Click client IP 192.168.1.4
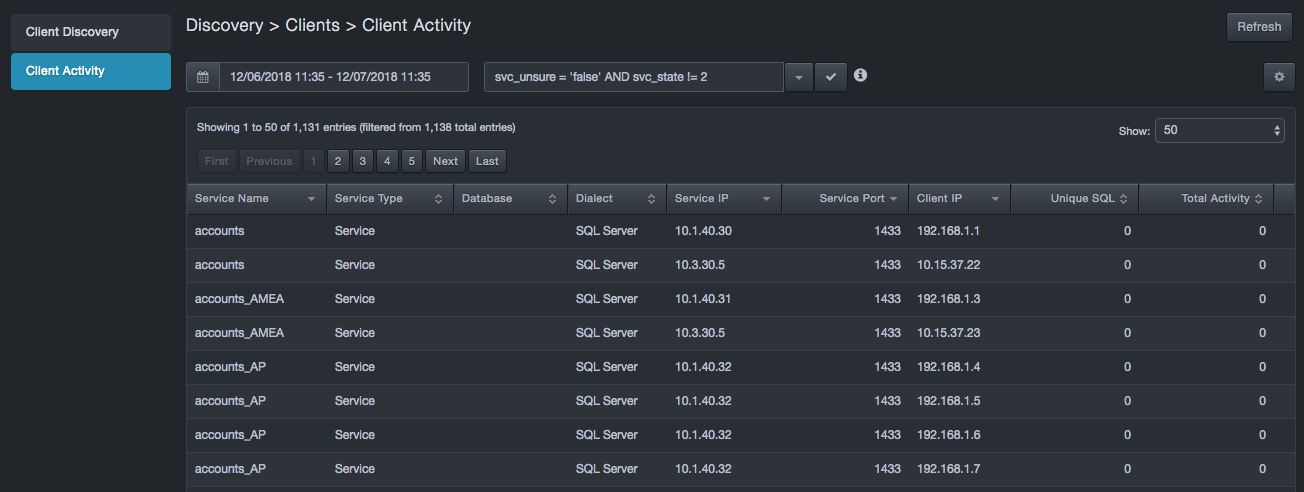 [948, 367]
